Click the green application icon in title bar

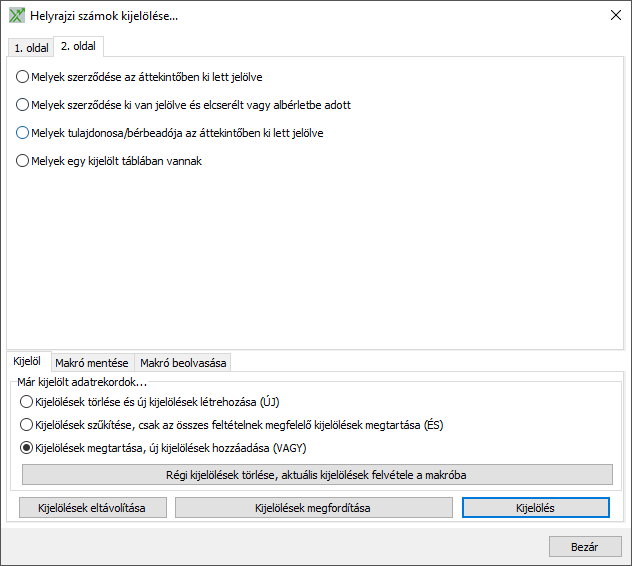point(17,16)
